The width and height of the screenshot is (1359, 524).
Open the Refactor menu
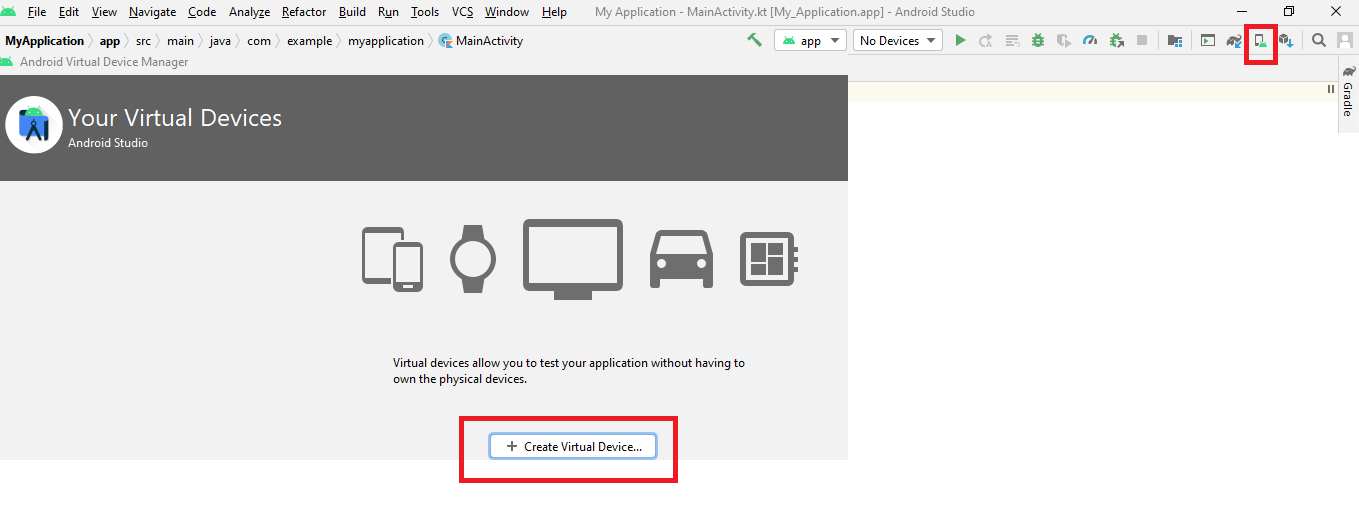coord(304,12)
